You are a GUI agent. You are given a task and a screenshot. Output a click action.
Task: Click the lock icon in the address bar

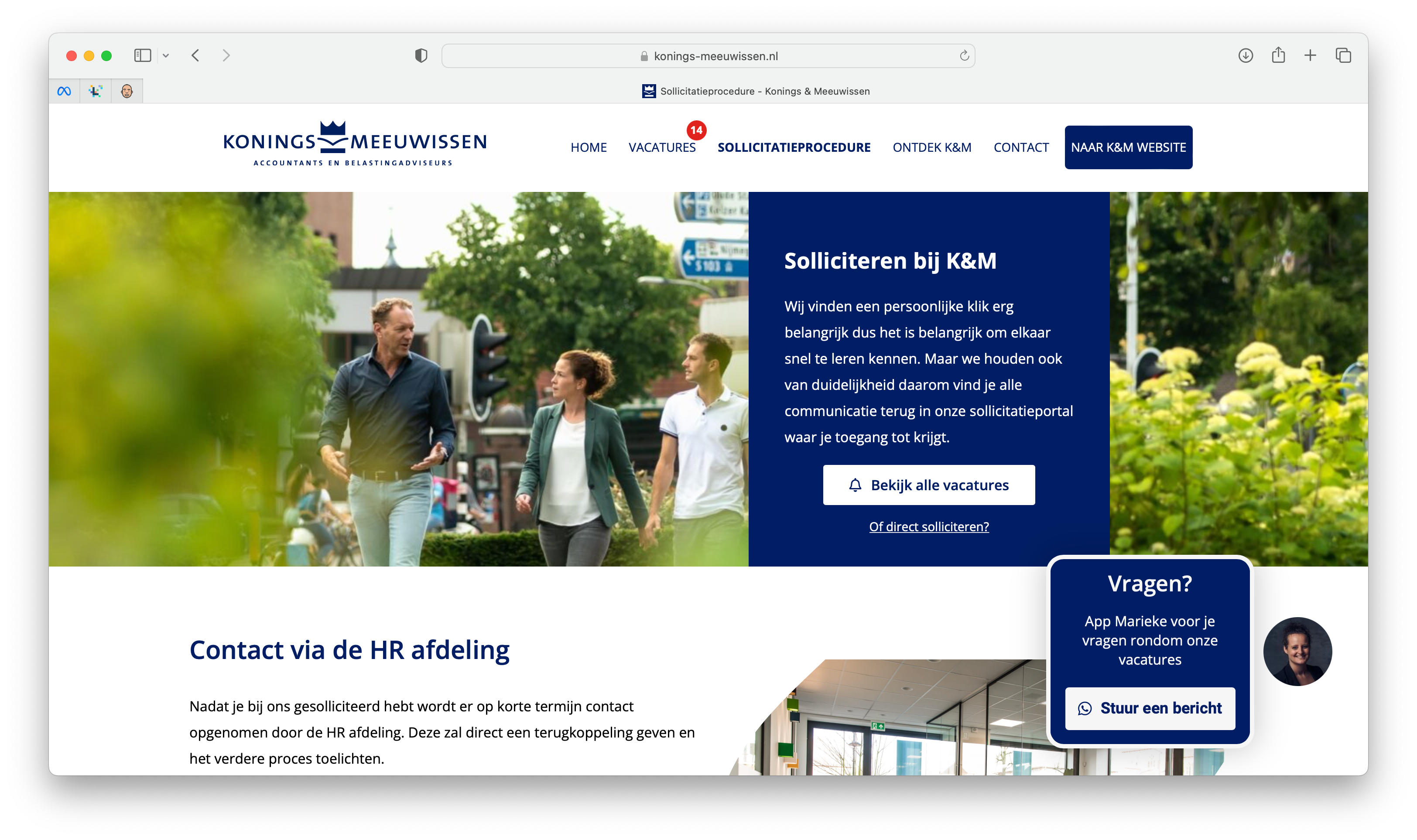click(x=643, y=56)
